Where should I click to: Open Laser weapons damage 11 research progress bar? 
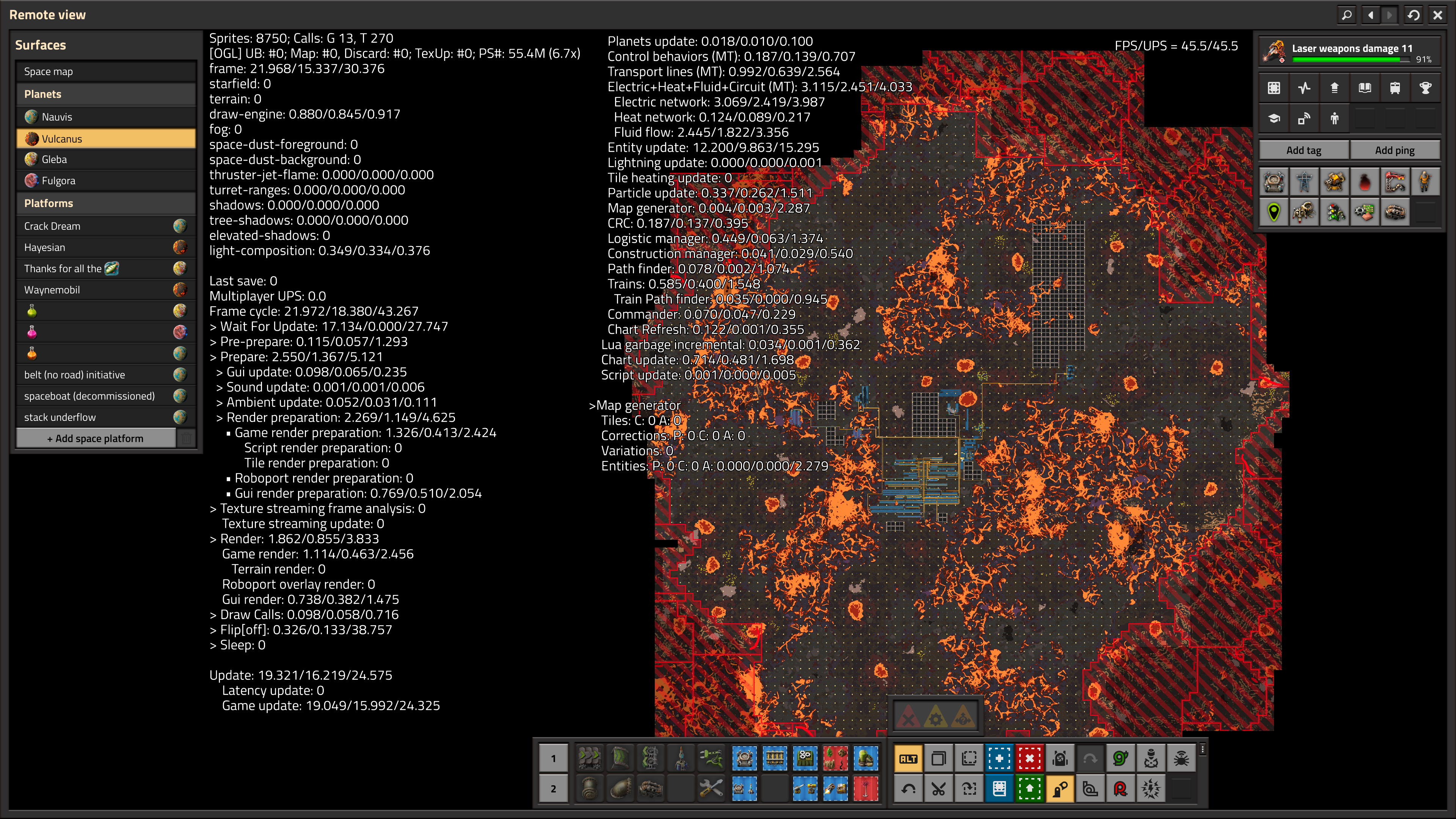click(x=1349, y=52)
